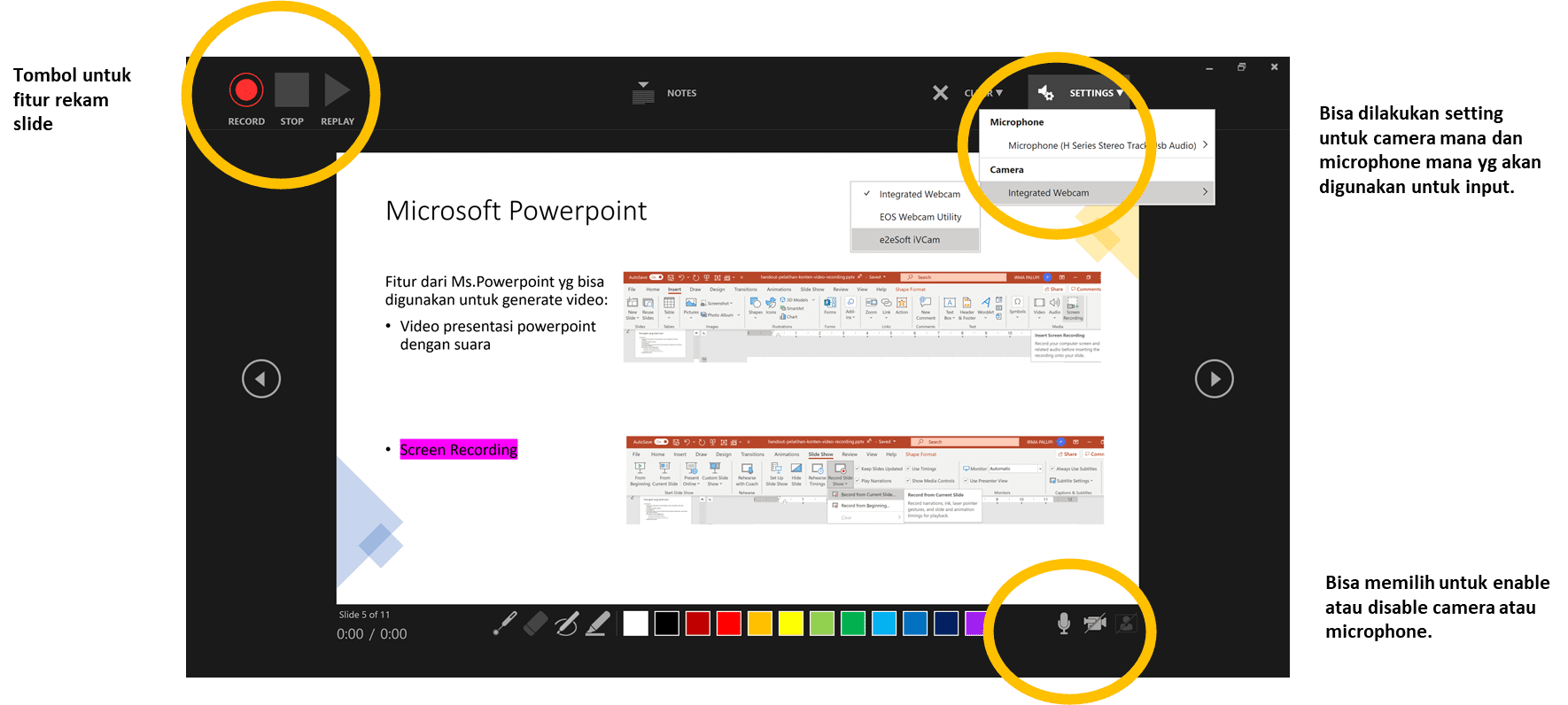This screenshot has height=705, width=1568.
Task: Choose EOS Webcam Utility camera option
Action: click(x=920, y=217)
